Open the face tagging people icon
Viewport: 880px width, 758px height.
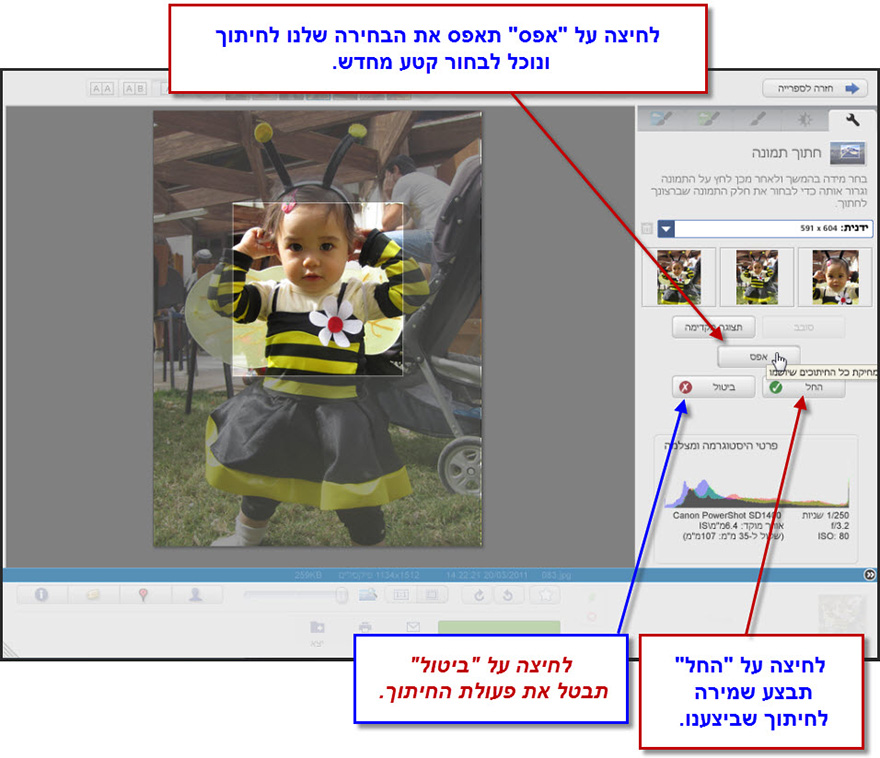(197, 594)
